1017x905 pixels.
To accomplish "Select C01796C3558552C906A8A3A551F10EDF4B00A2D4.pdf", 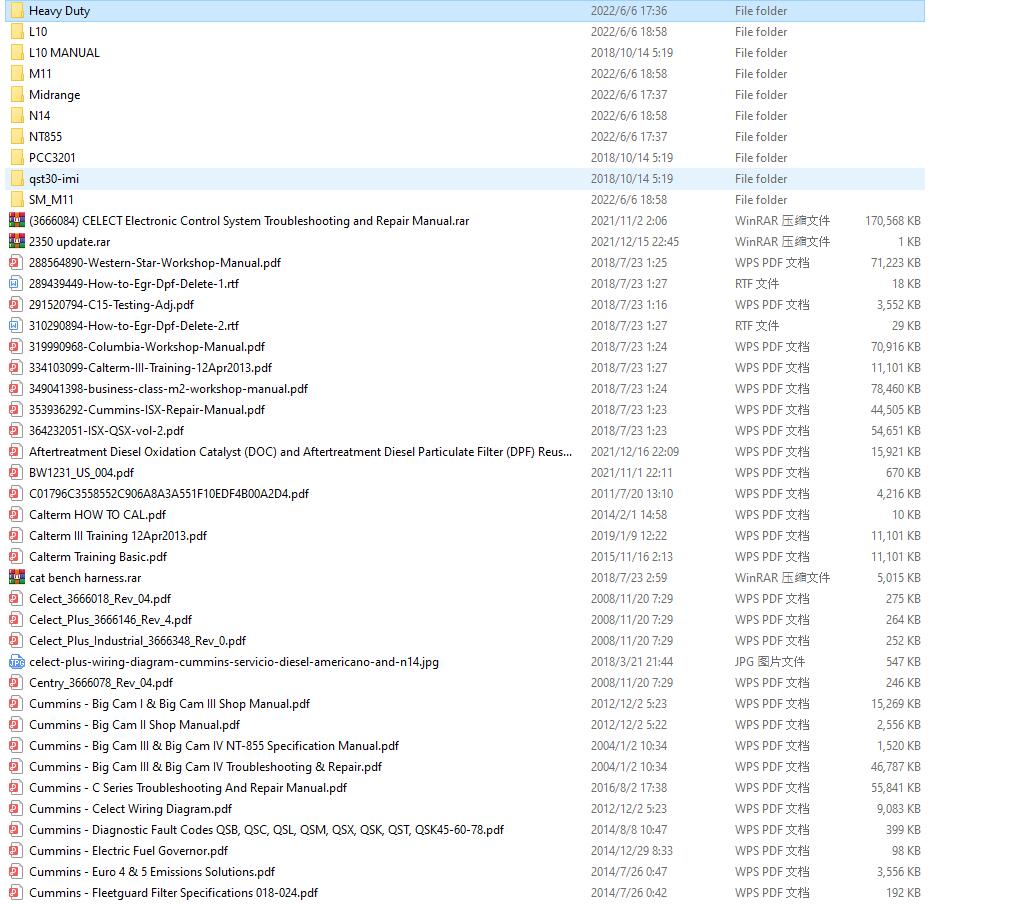I will pos(169,494).
